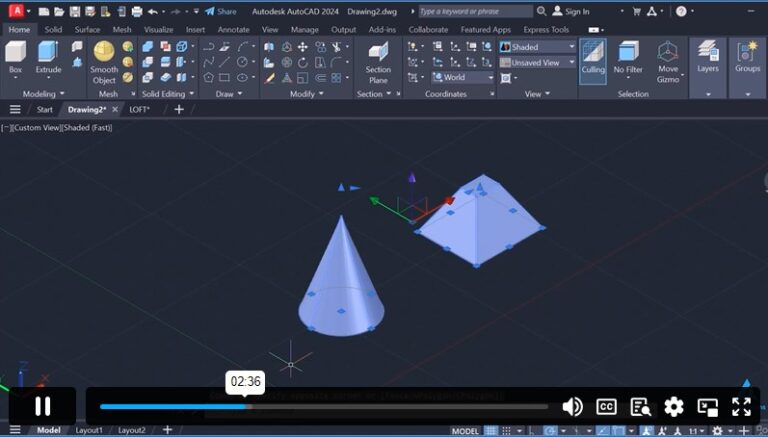Pause the video playback
Screen dimensions: 768x437
coord(43,406)
